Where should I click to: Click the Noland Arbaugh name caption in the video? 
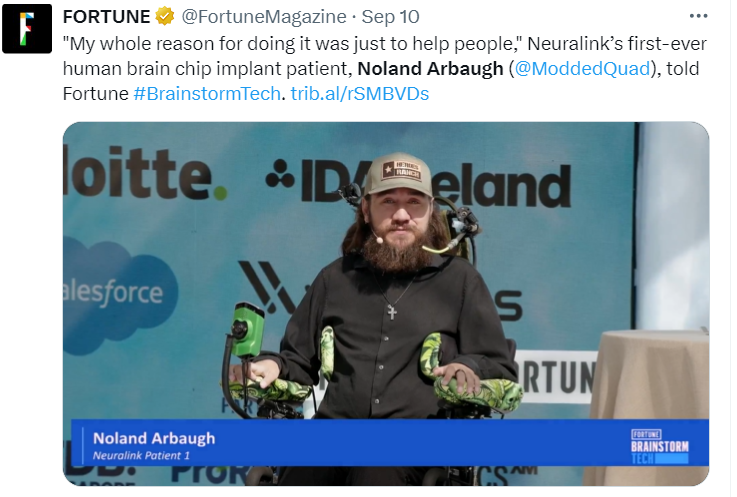(x=154, y=438)
